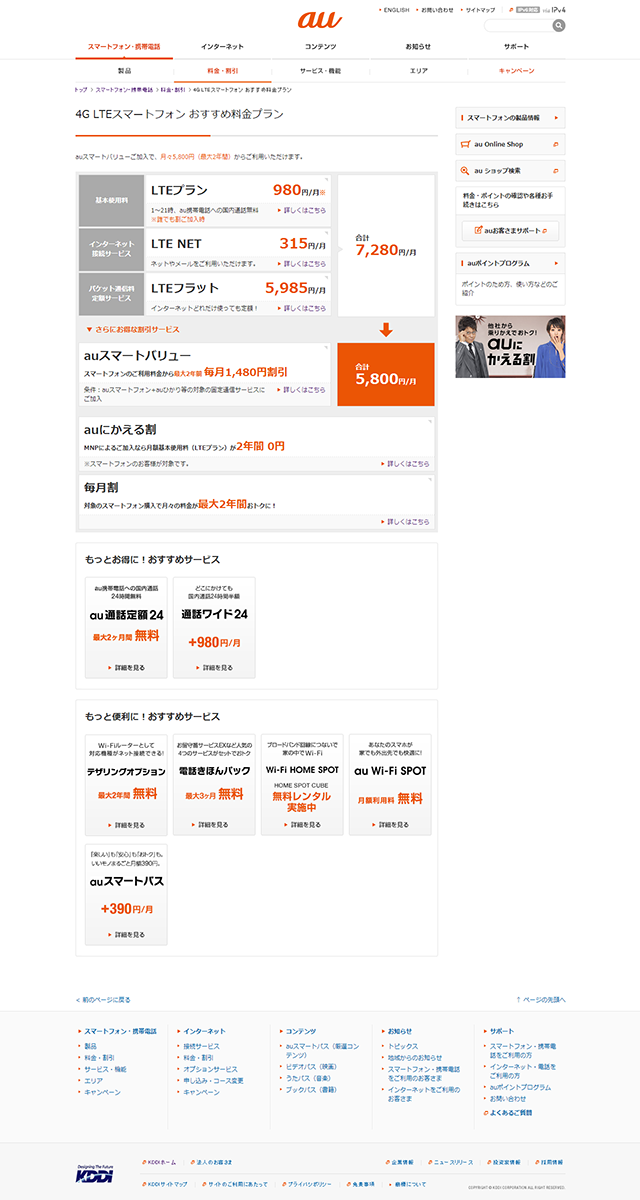The image size is (640, 1200).
Task: Select インターネット main navigation tab
Action: (x=221, y=47)
